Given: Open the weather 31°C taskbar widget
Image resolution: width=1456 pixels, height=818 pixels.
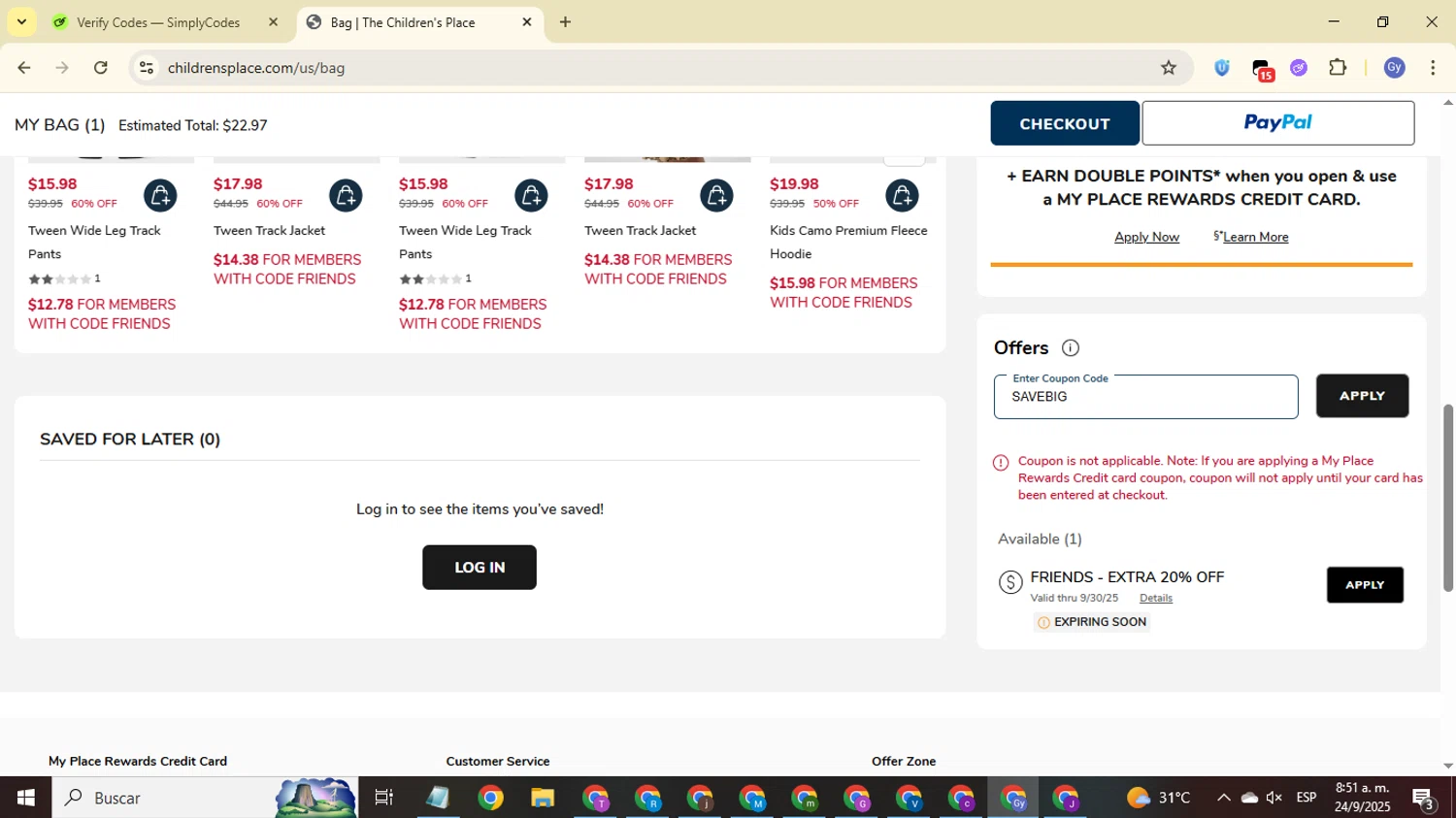Looking at the screenshot, I should coord(1158,798).
